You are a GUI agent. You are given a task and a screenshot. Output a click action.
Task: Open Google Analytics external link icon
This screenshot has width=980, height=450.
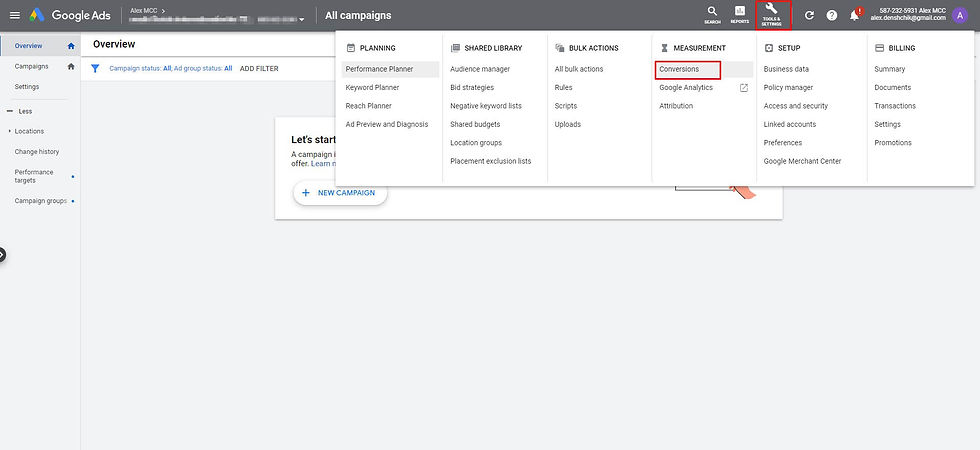click(744, 88)
